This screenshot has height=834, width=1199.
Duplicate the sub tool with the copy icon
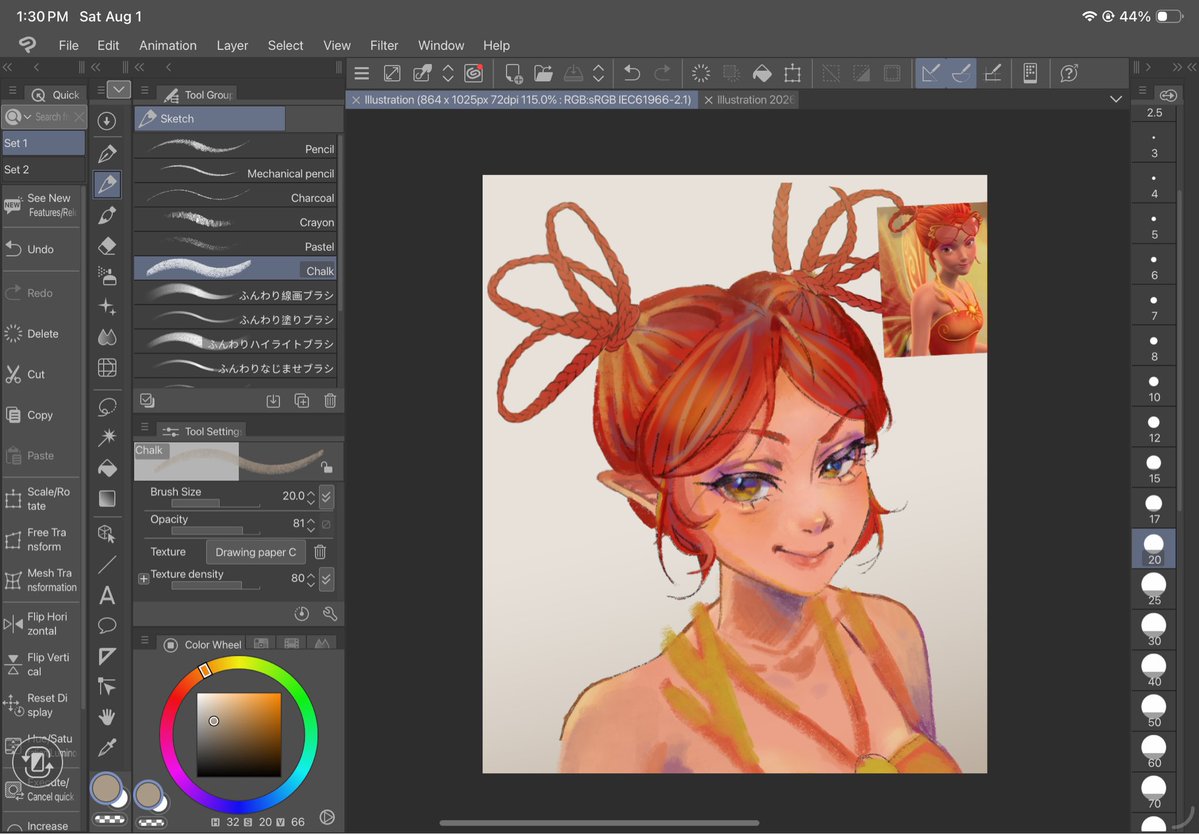click(x=302, y=401)
